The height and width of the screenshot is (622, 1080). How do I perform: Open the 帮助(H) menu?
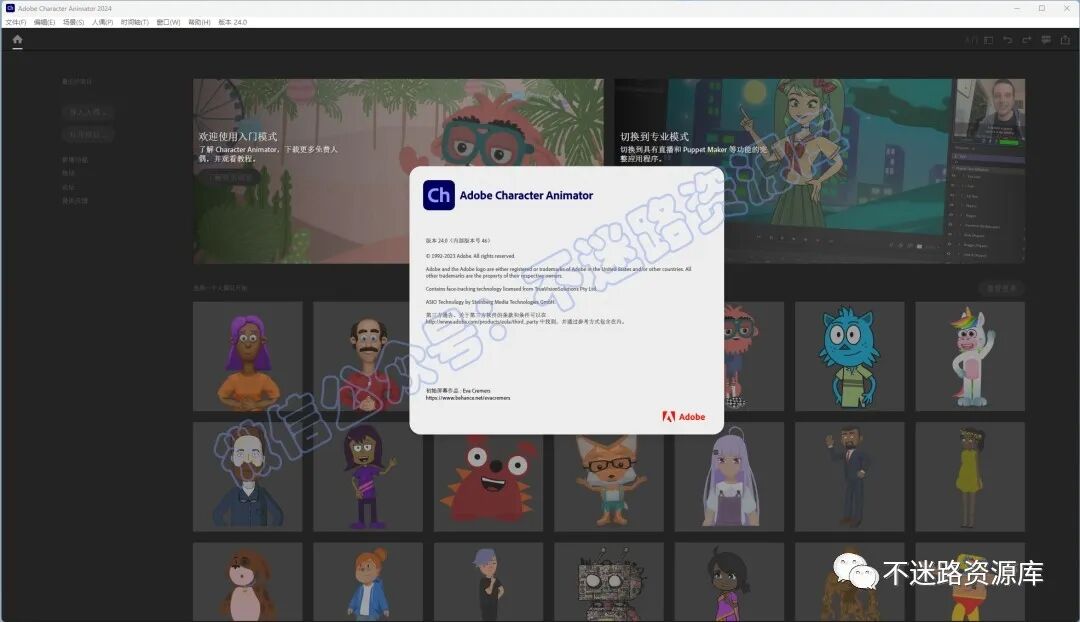[x=199, y=22]
